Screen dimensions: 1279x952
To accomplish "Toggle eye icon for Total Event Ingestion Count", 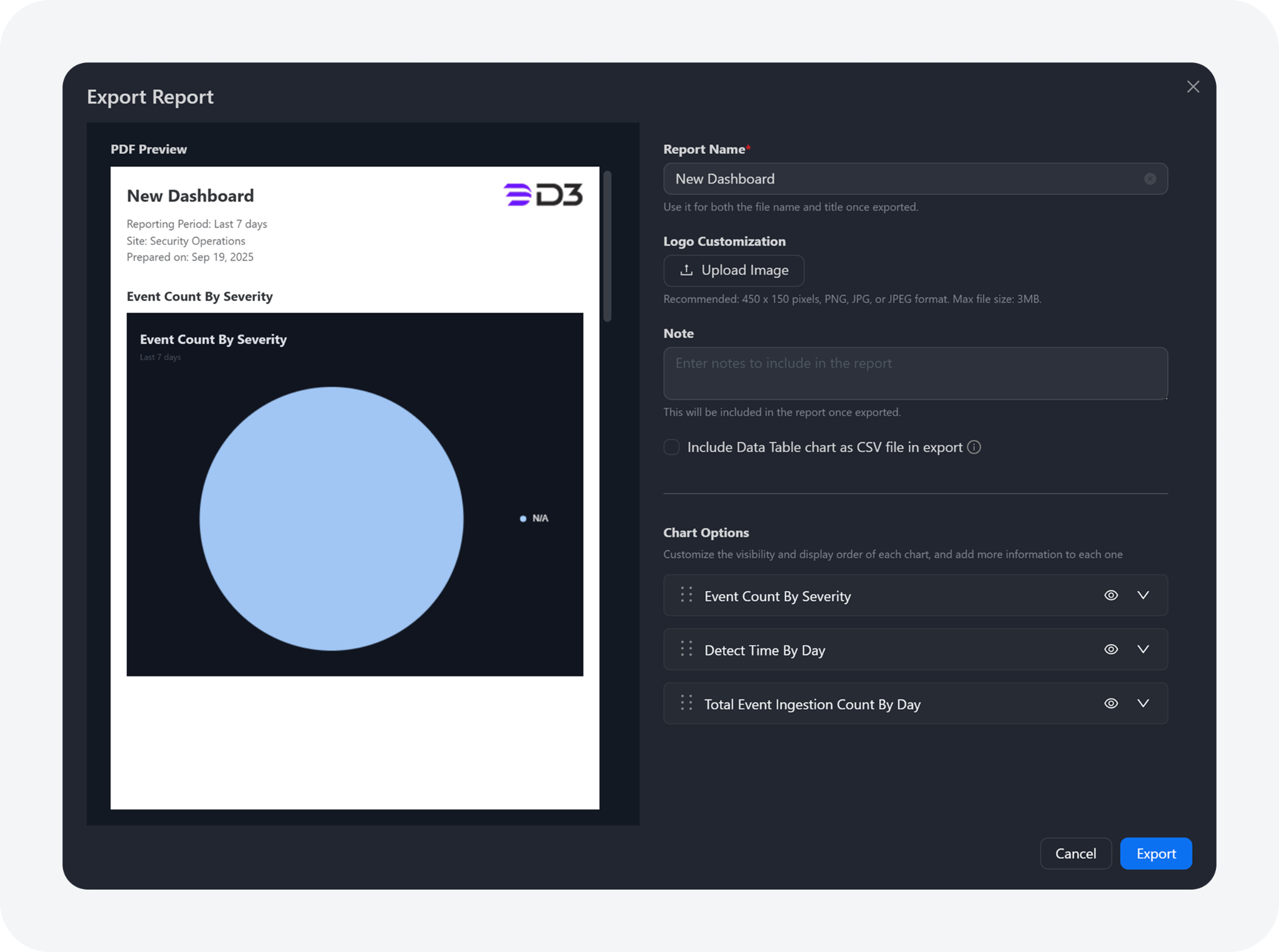I will point(1110,704).
